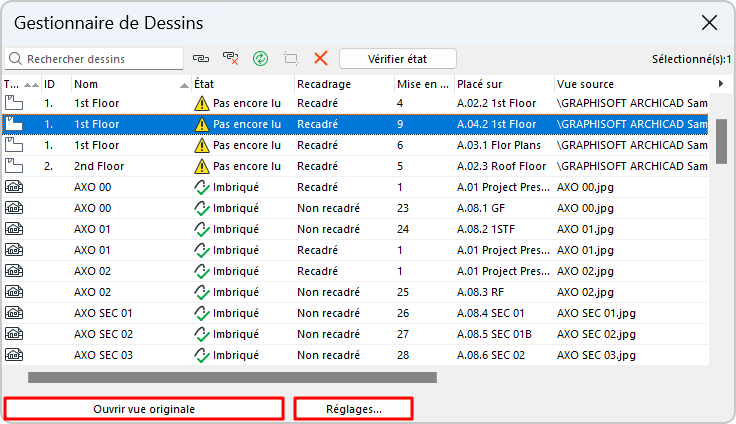Viewport: 736px width, 424px height.
Task: Select the 2nd Floor drawing name
Action: point(99,166)
